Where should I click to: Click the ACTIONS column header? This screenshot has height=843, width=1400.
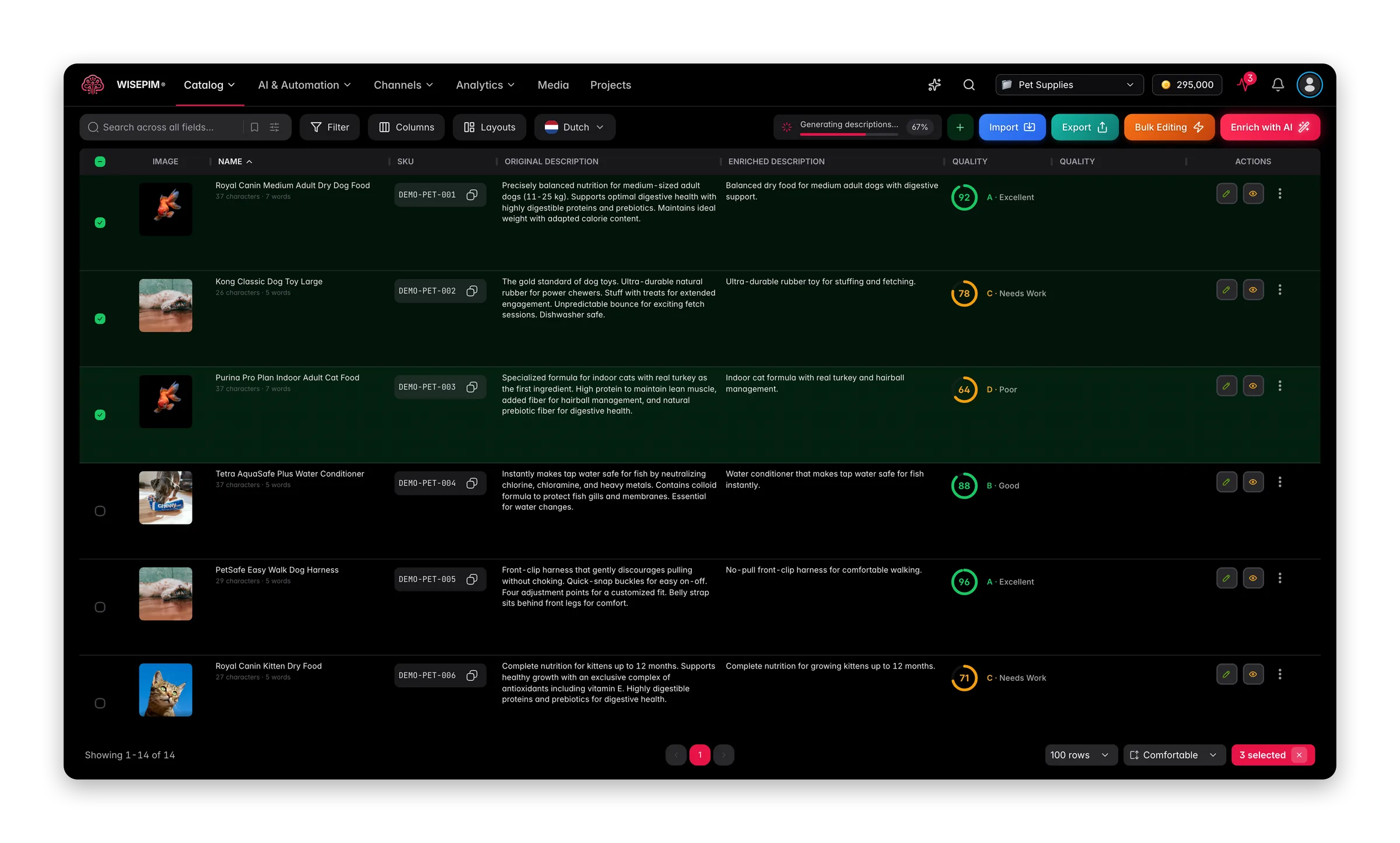[1253, 162]
